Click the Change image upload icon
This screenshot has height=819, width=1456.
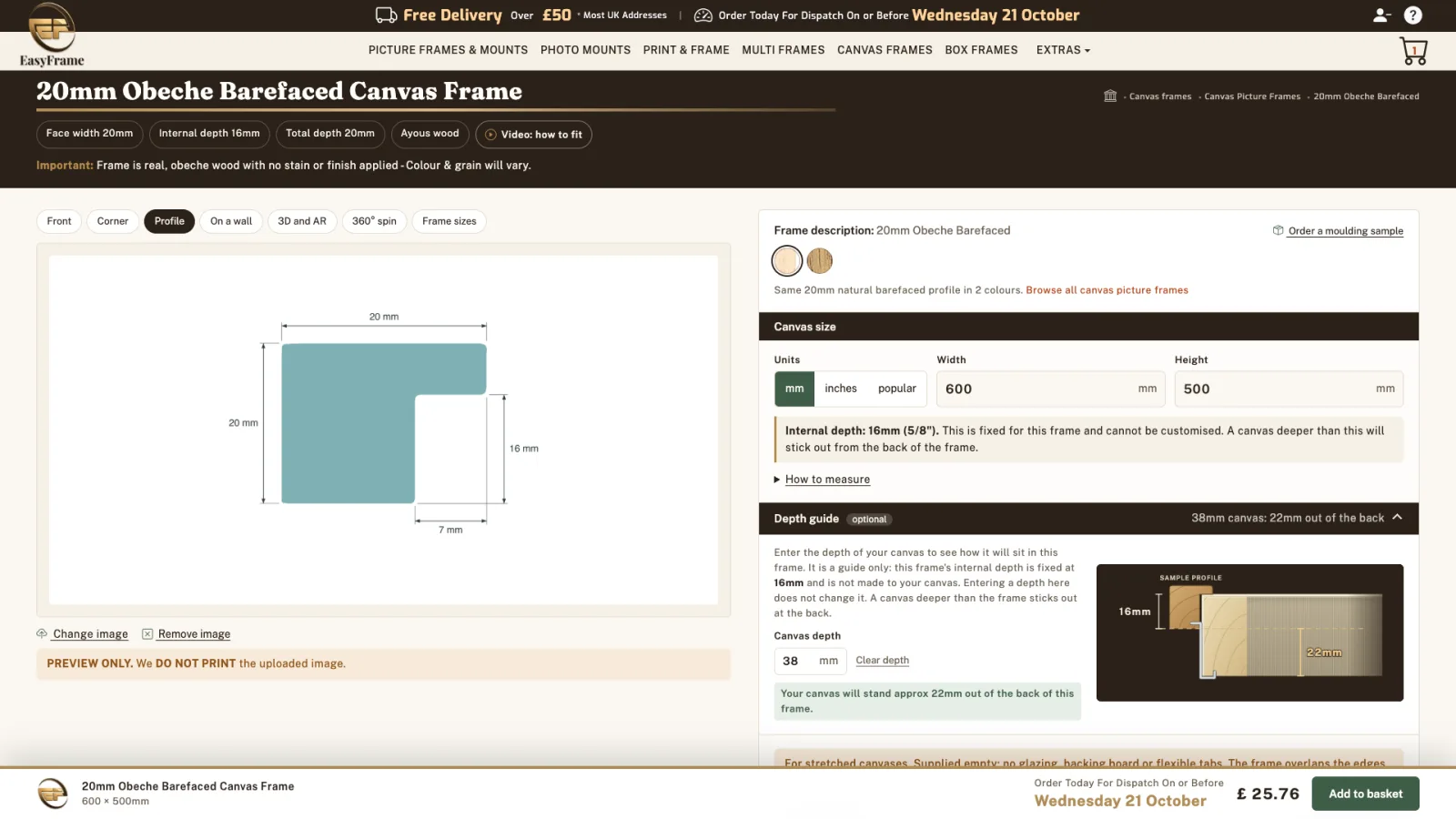tap(42, 633)
